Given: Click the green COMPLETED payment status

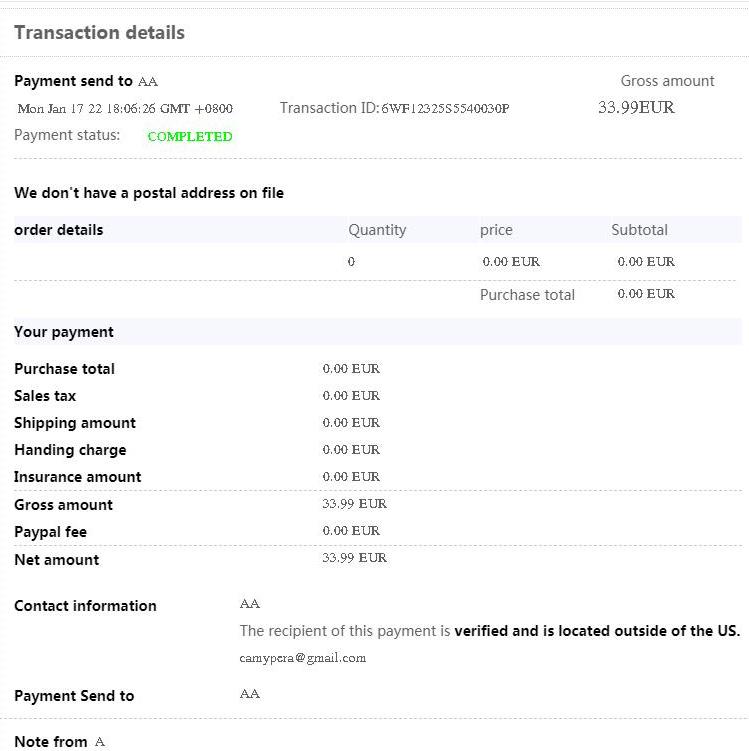Looking at the screenshot, I should tap(189, 137).
